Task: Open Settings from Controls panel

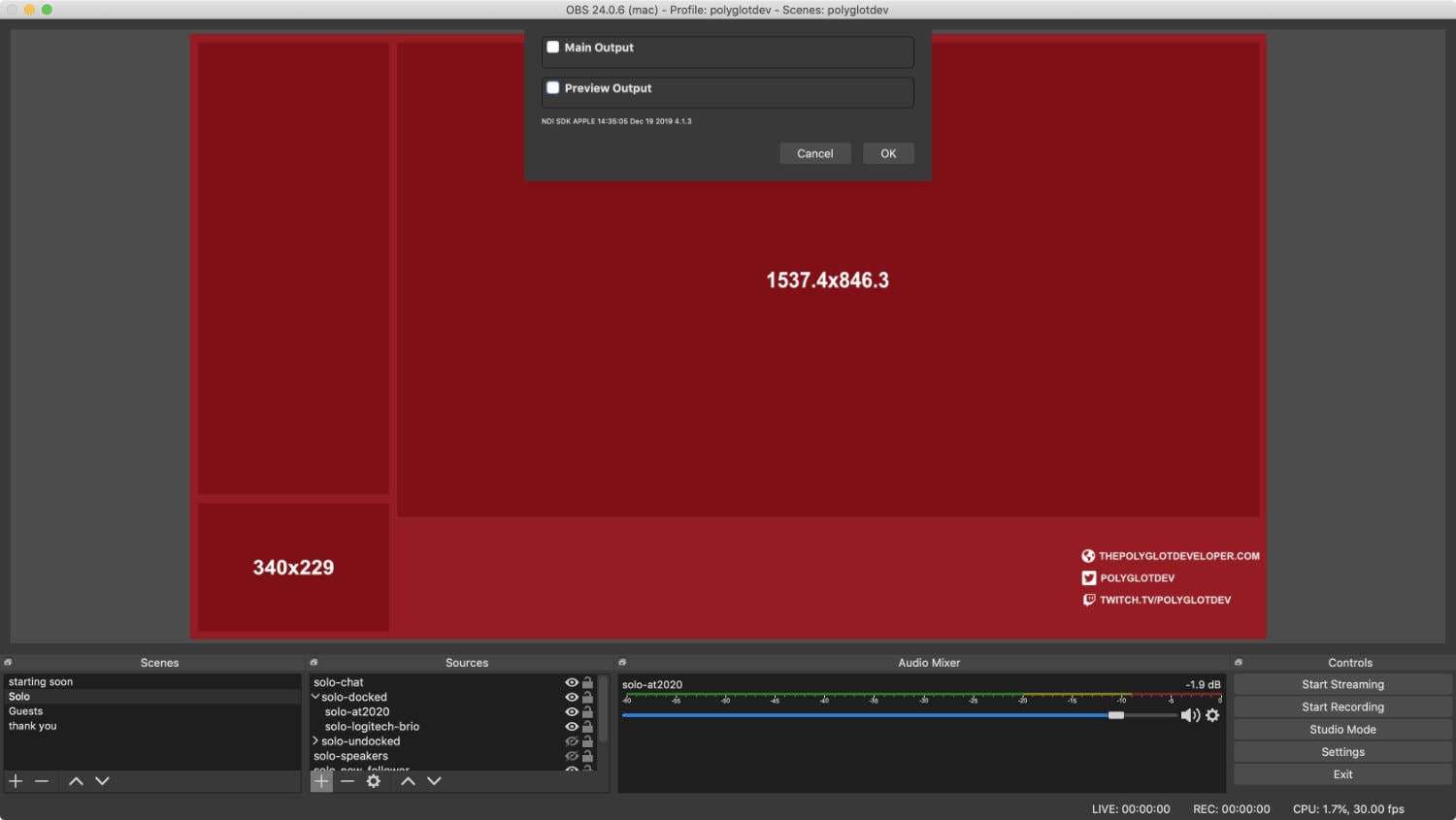Action: coord(1343,752)
